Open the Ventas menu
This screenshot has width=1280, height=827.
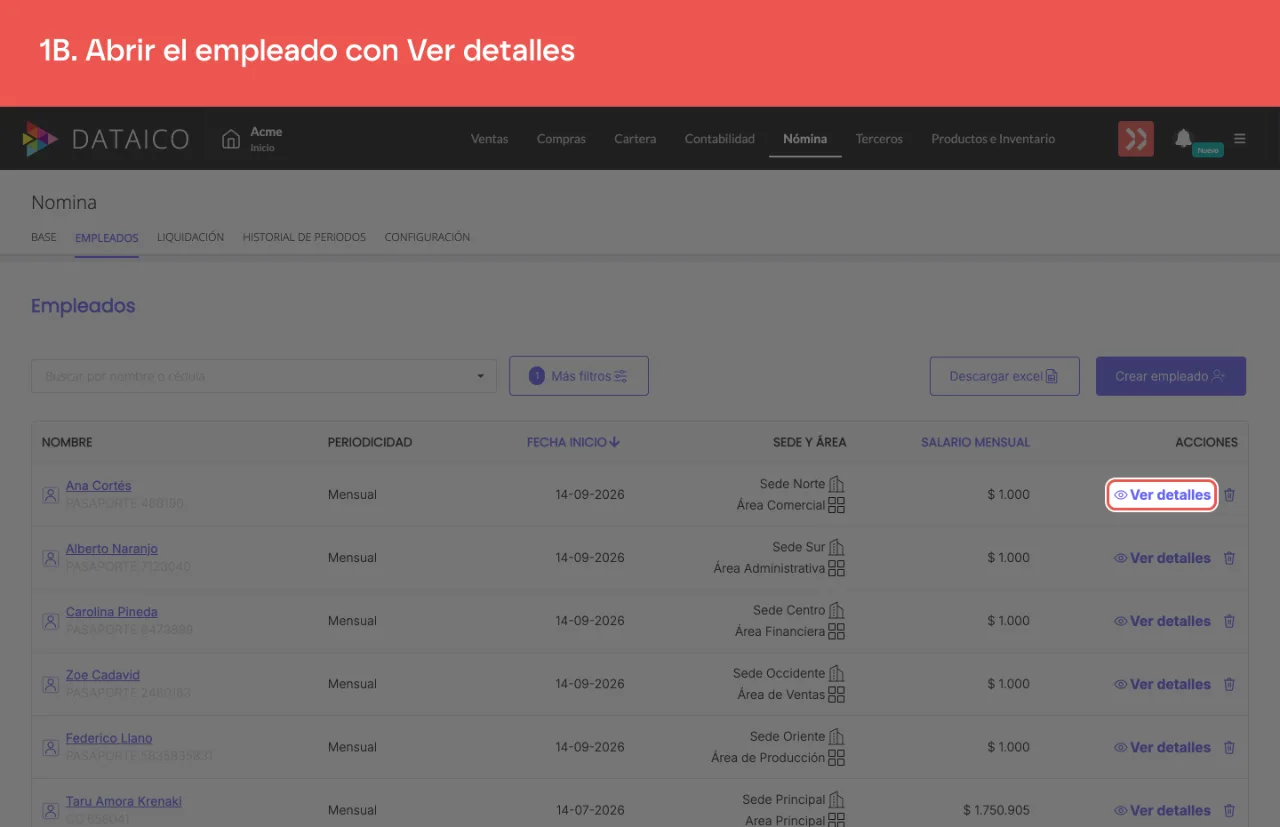point(490,139)
